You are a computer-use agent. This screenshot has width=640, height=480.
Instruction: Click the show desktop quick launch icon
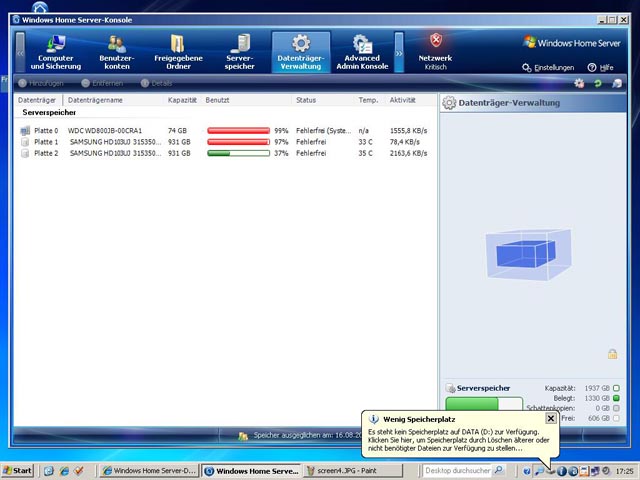(x=49, y=471)
